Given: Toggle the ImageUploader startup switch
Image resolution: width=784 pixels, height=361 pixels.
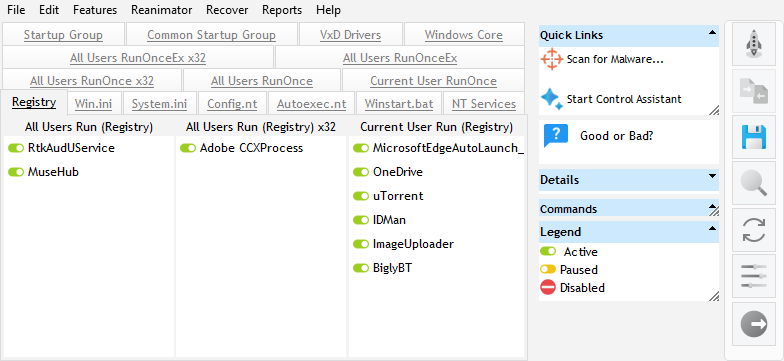Looking at the screenshot, I should click(x=361, y=244).
